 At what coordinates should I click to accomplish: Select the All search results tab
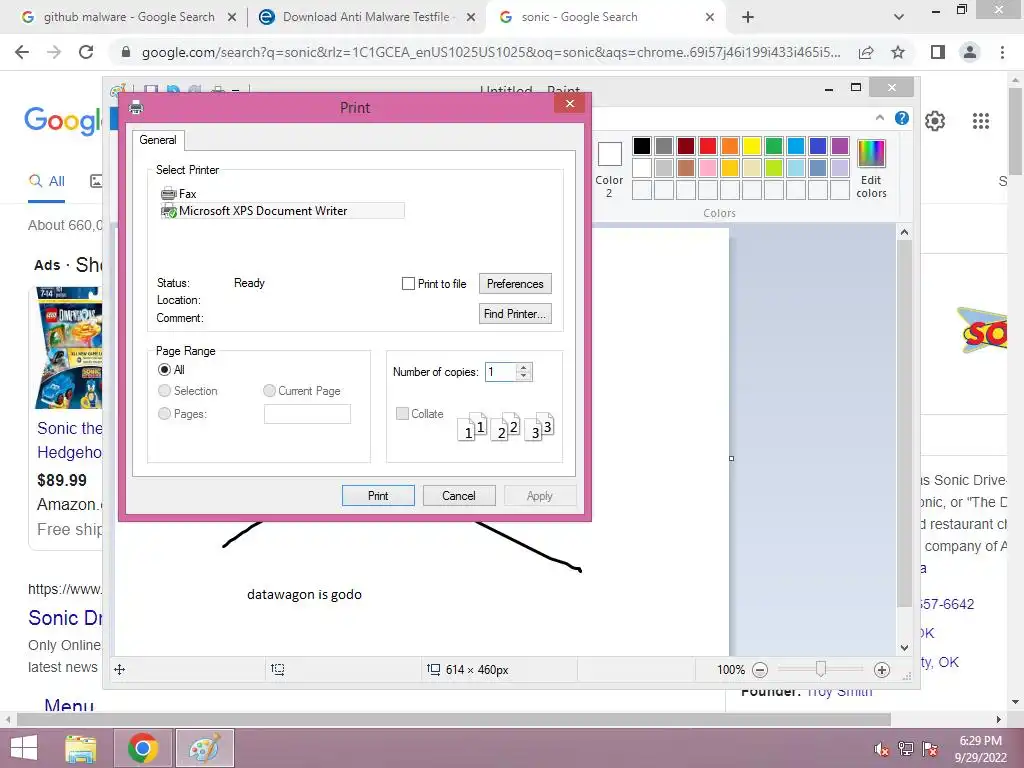tap(46, 181)
